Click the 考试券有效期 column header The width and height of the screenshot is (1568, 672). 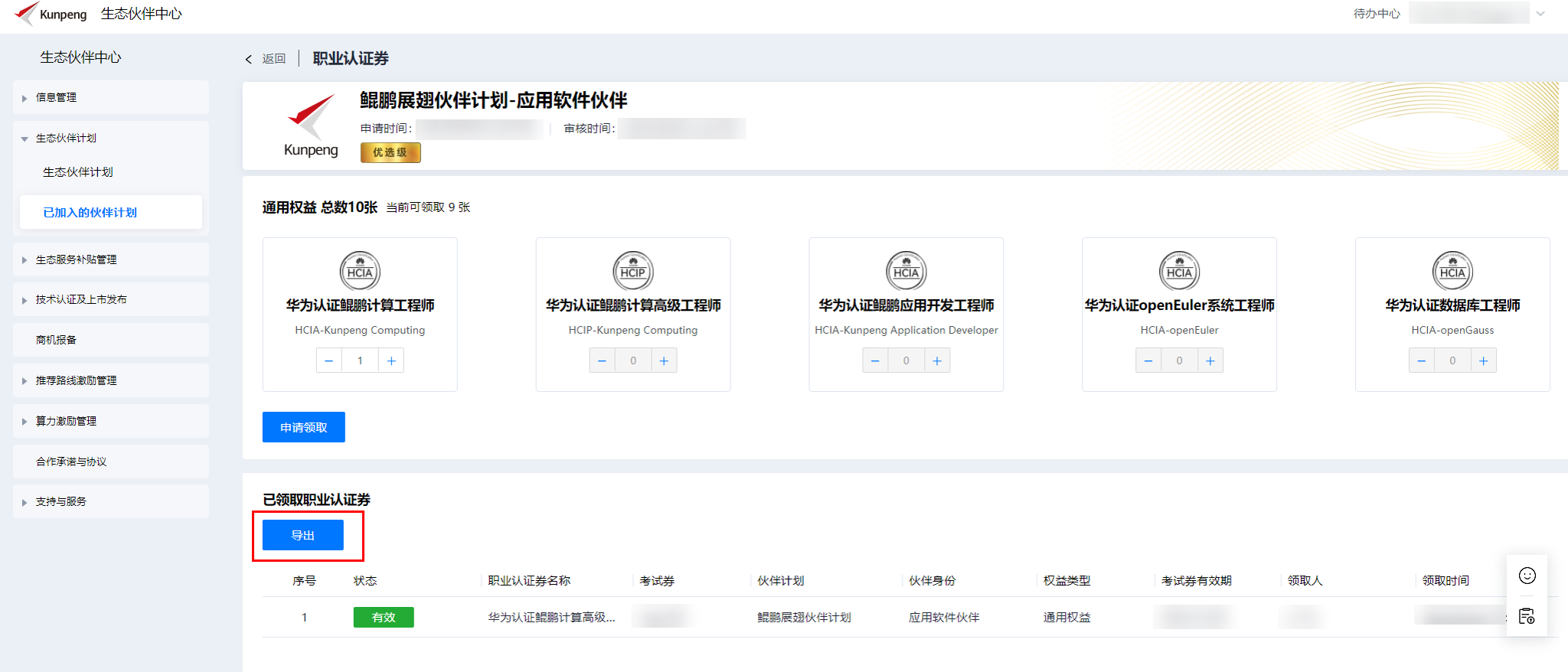pos(1197,581)
